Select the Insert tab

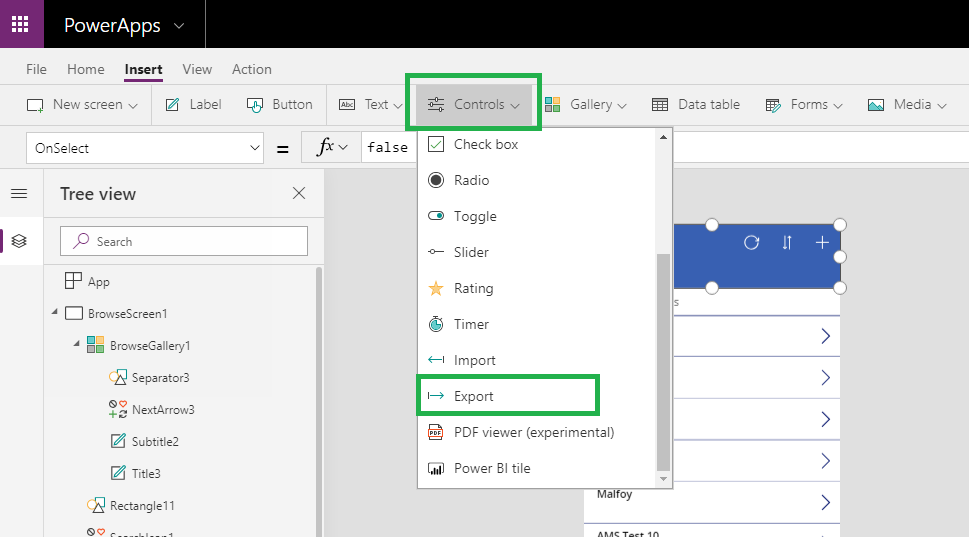point(143,69)
